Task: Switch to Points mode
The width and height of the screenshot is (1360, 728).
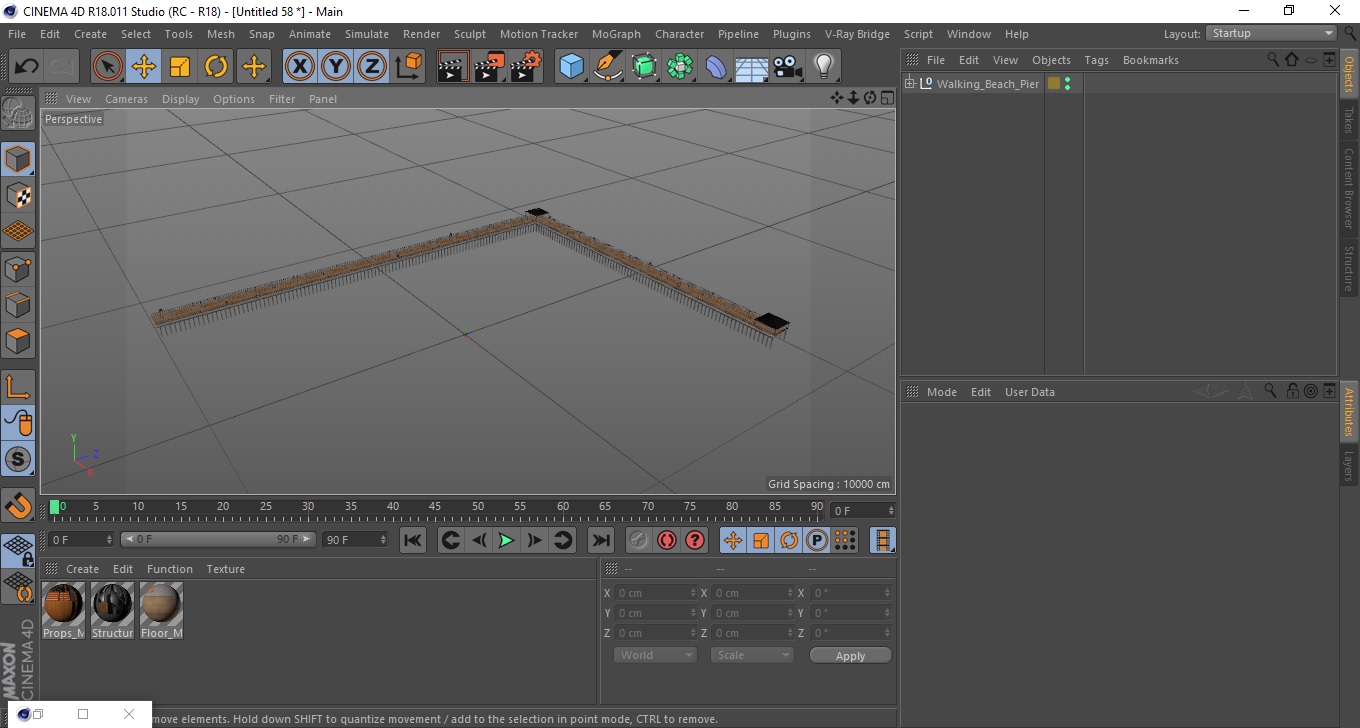Action: pyautogui.click(x=18, y=268)
